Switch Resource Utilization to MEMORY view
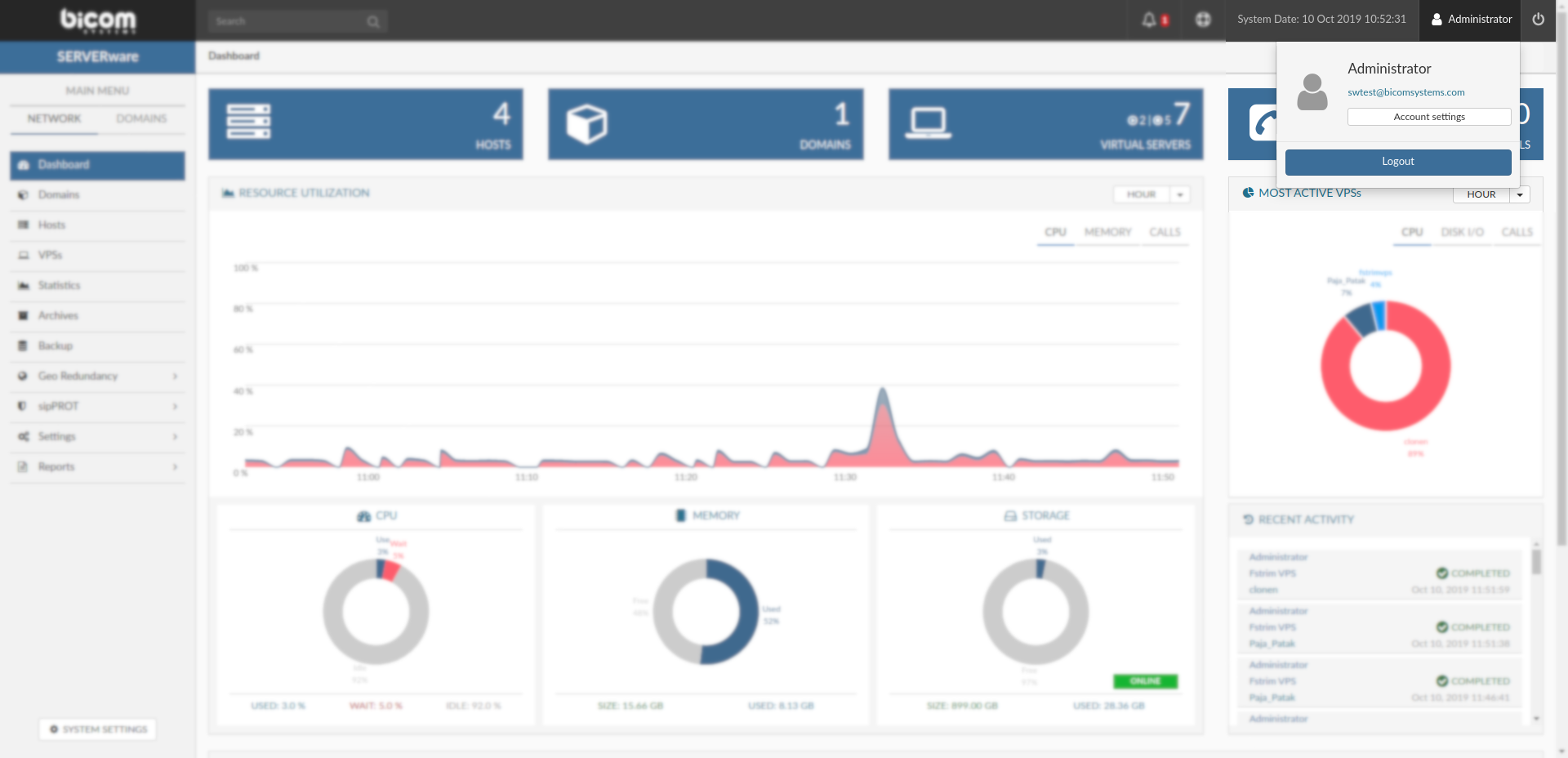The width and height of the screenshot is (1568, 758). (1107, 232)
